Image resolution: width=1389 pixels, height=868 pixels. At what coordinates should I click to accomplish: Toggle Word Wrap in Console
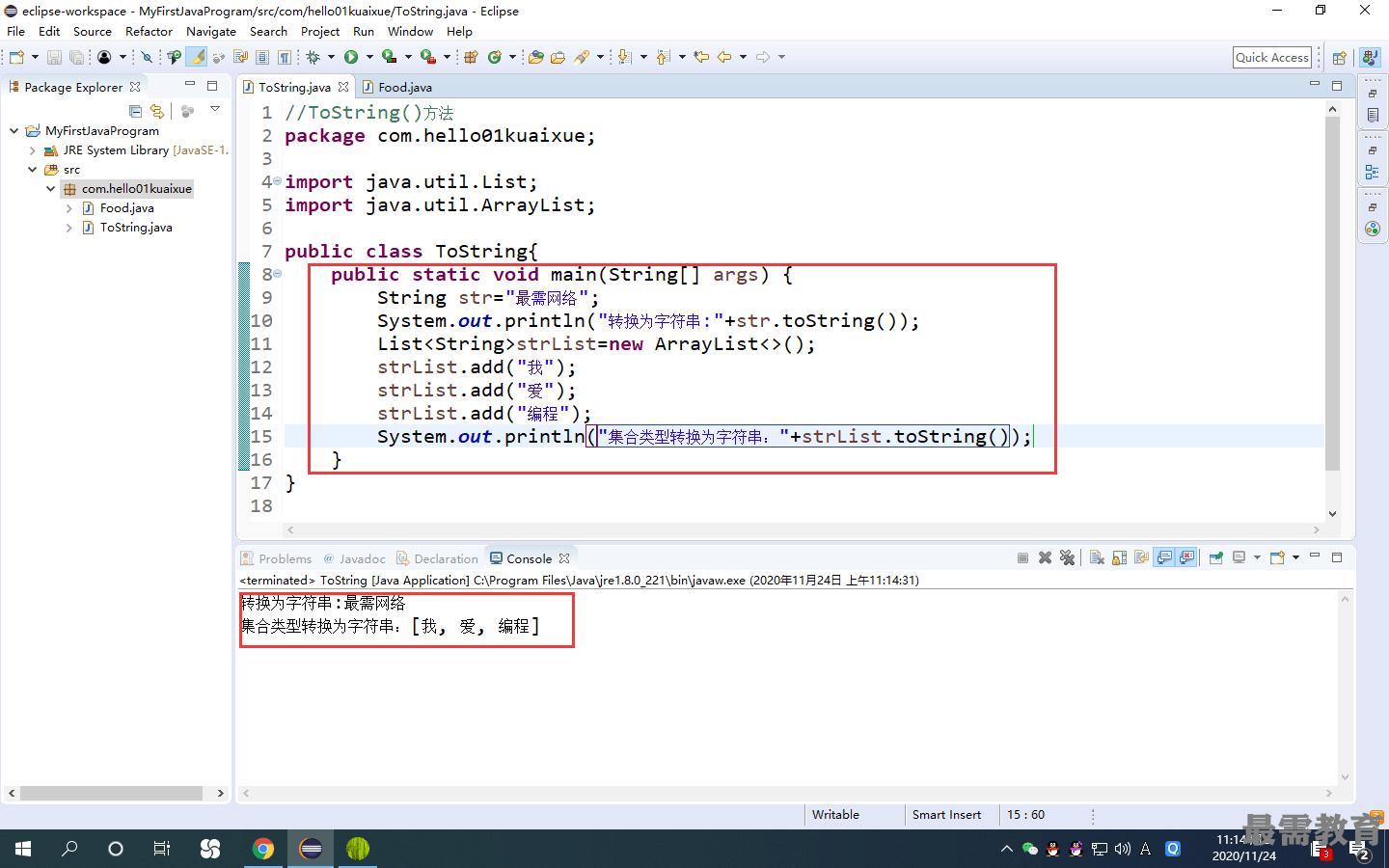pyautogui.click(x=1141, y=557)
